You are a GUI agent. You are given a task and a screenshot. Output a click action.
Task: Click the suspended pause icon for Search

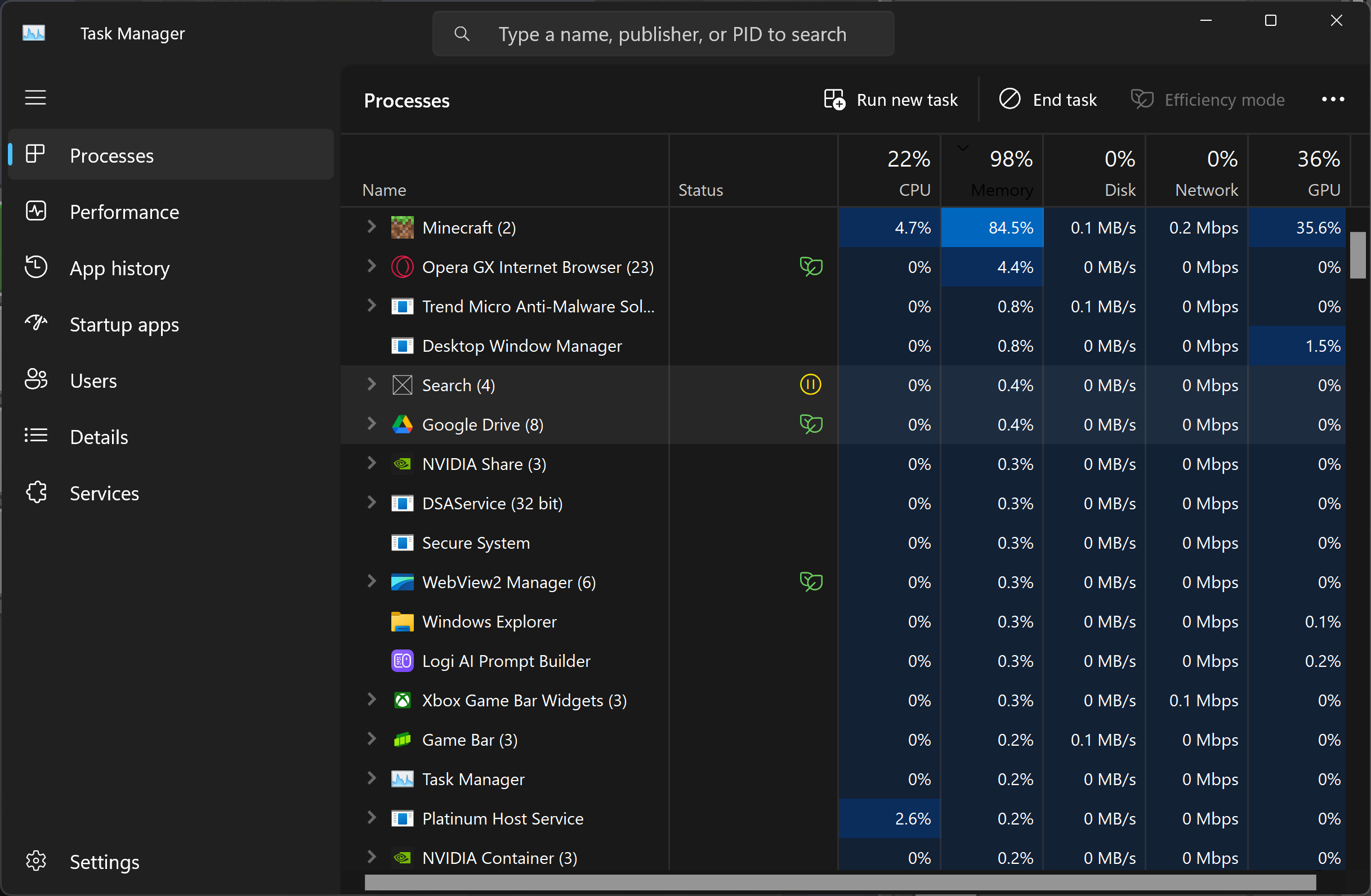810,384
